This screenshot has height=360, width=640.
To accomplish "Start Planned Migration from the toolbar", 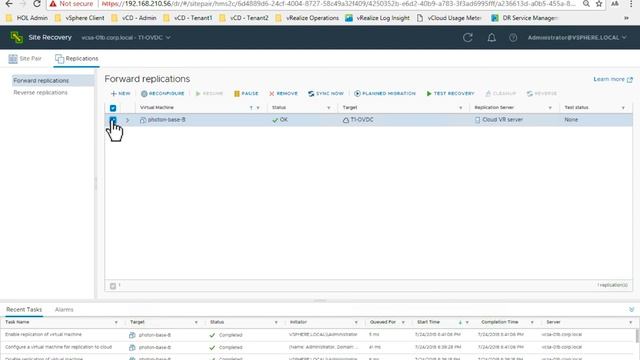I will click(x=384, y=93).
